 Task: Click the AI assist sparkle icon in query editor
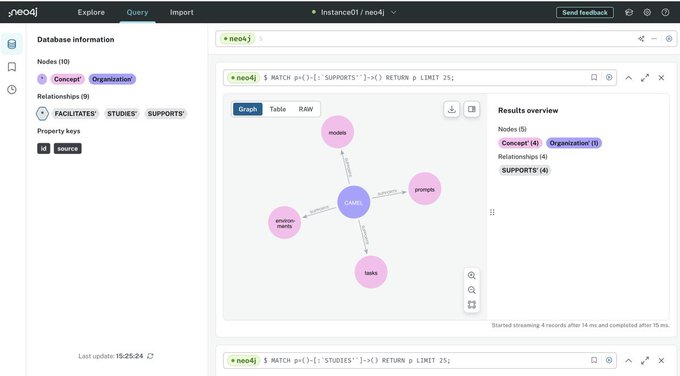641,39
